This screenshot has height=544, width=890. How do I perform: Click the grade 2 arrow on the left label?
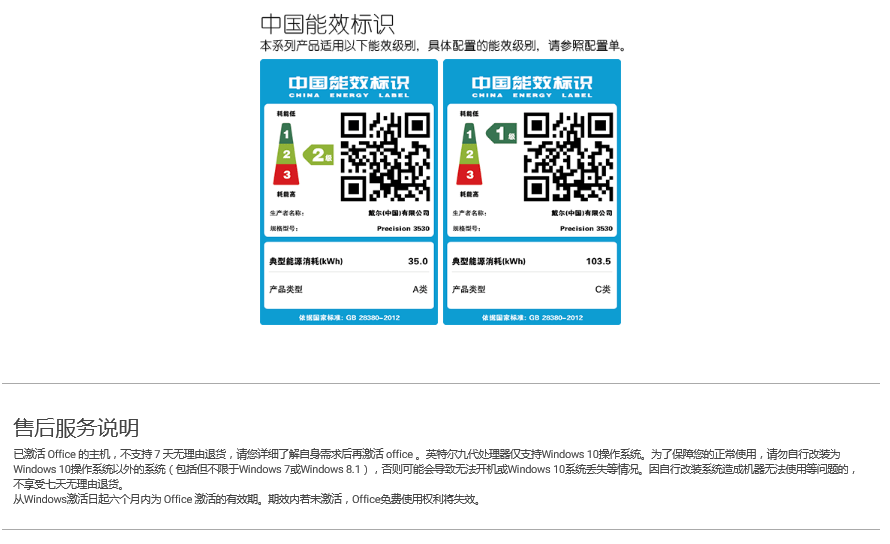tap(319, 154)
